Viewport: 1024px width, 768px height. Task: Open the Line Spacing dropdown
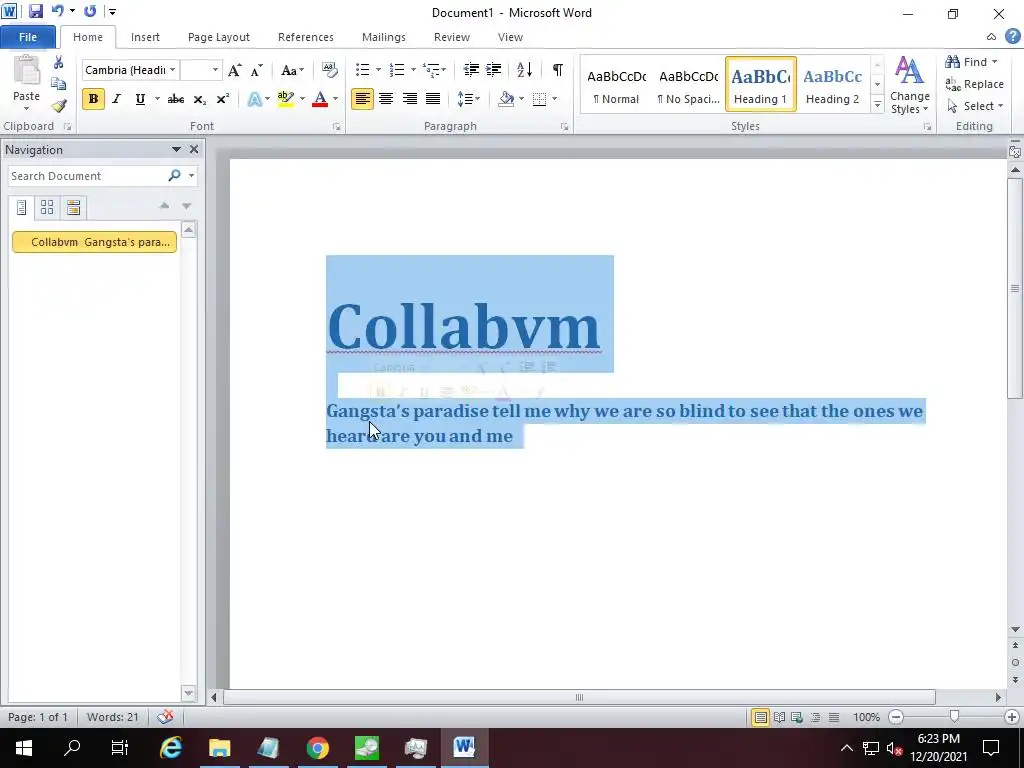468,99
